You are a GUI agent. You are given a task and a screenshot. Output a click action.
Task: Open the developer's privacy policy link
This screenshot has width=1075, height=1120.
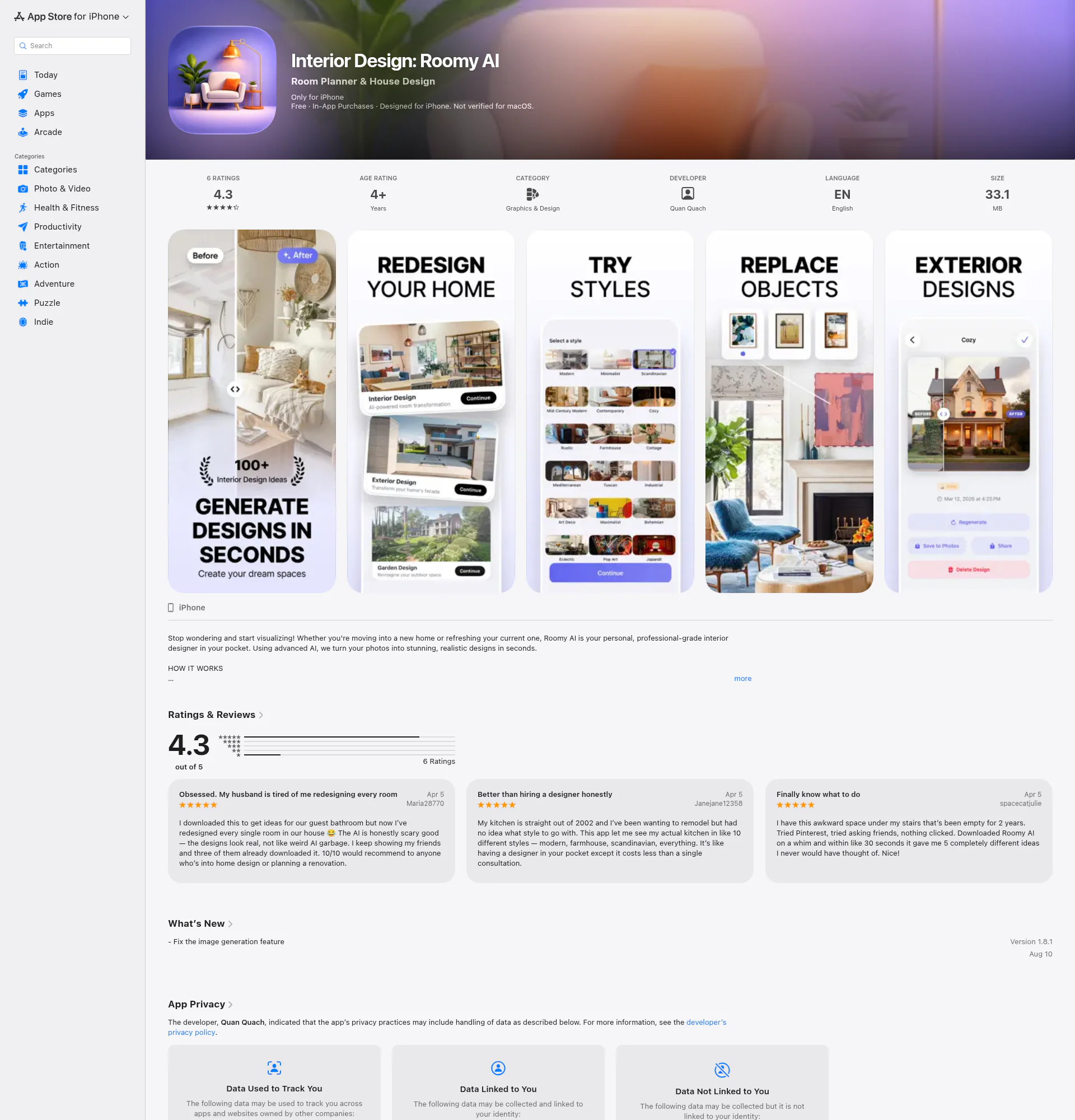[706, 1023]
